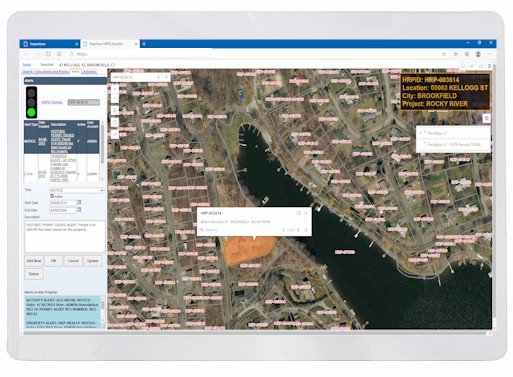513x377 pixels.
Task: Toggle the Active checkbox
Action: 52,196
